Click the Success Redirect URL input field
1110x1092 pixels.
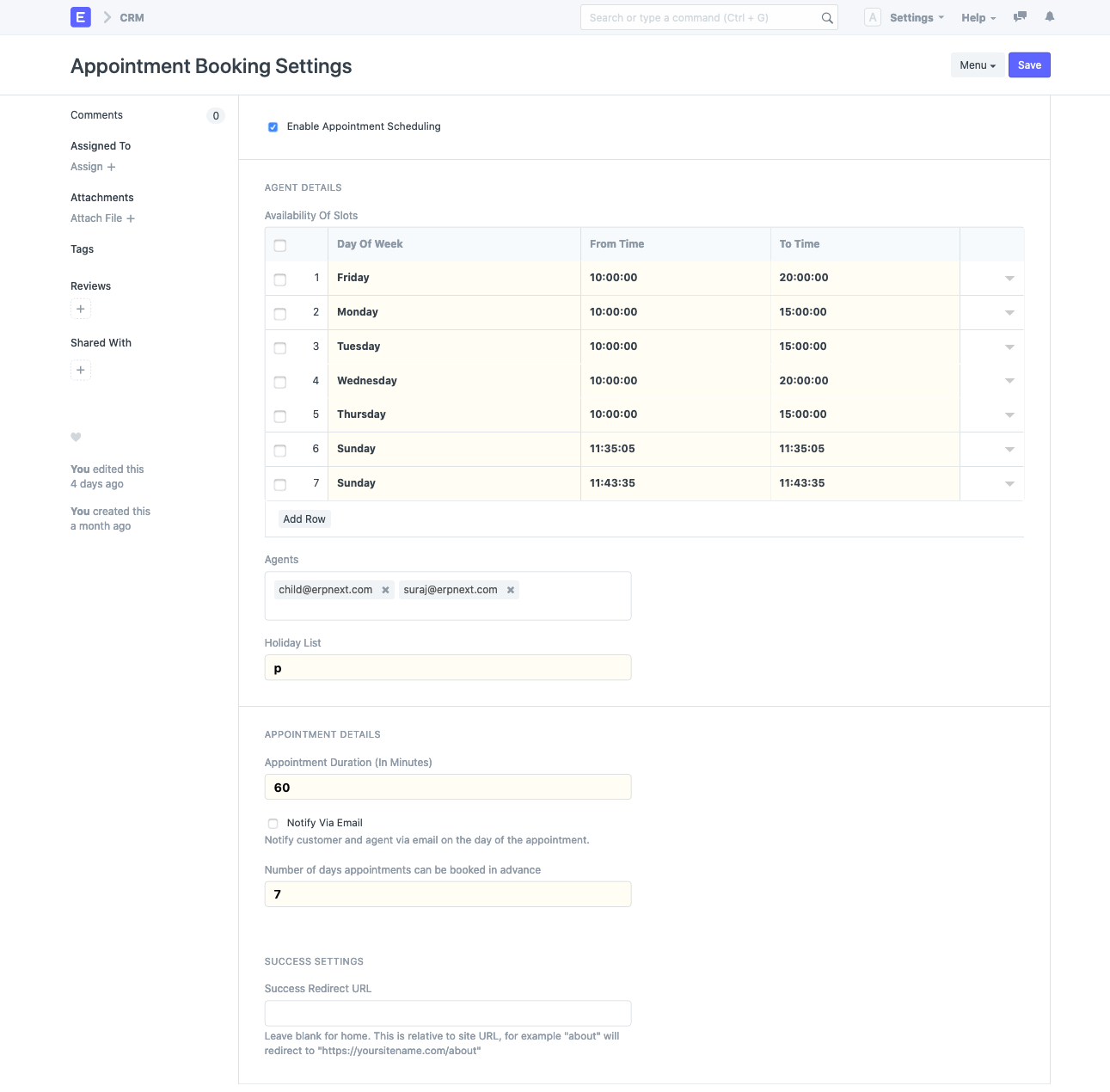point(447,1013)
